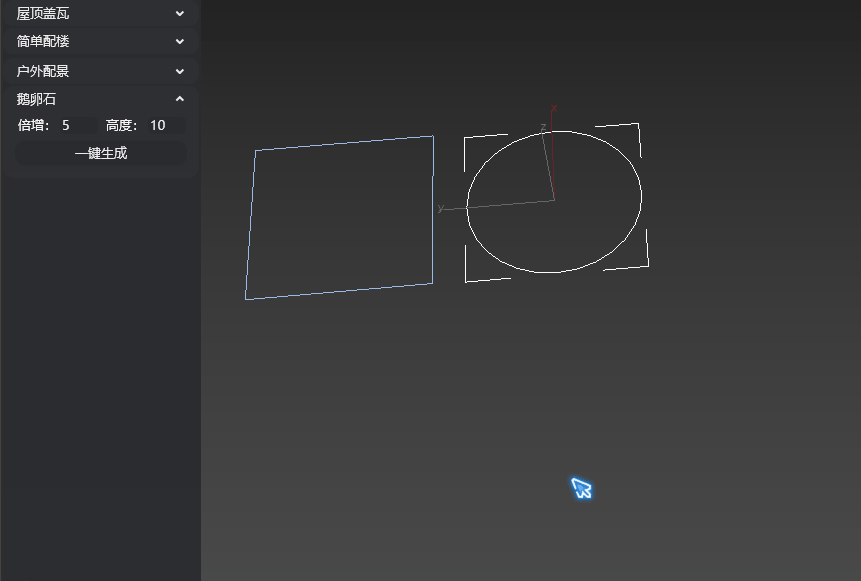
Task: Click the 高度 value field
Action: click(167, 125)
